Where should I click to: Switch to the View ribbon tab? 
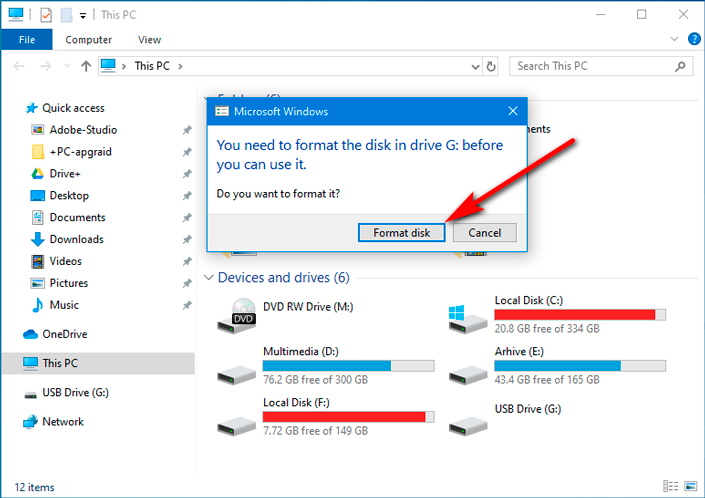coord(149,40)
